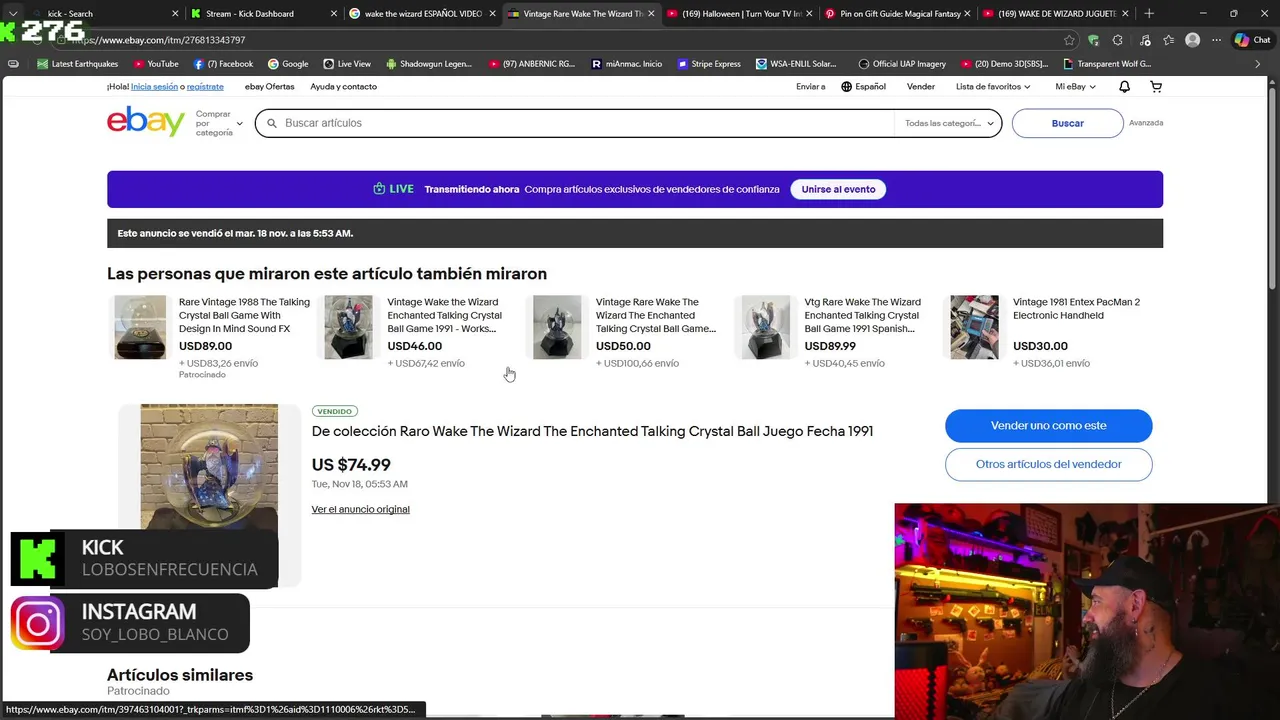Viewport: 1280px width, 720px height.
Task: Open the Shadowgun Legends bookmark
Action: (428, 64)
